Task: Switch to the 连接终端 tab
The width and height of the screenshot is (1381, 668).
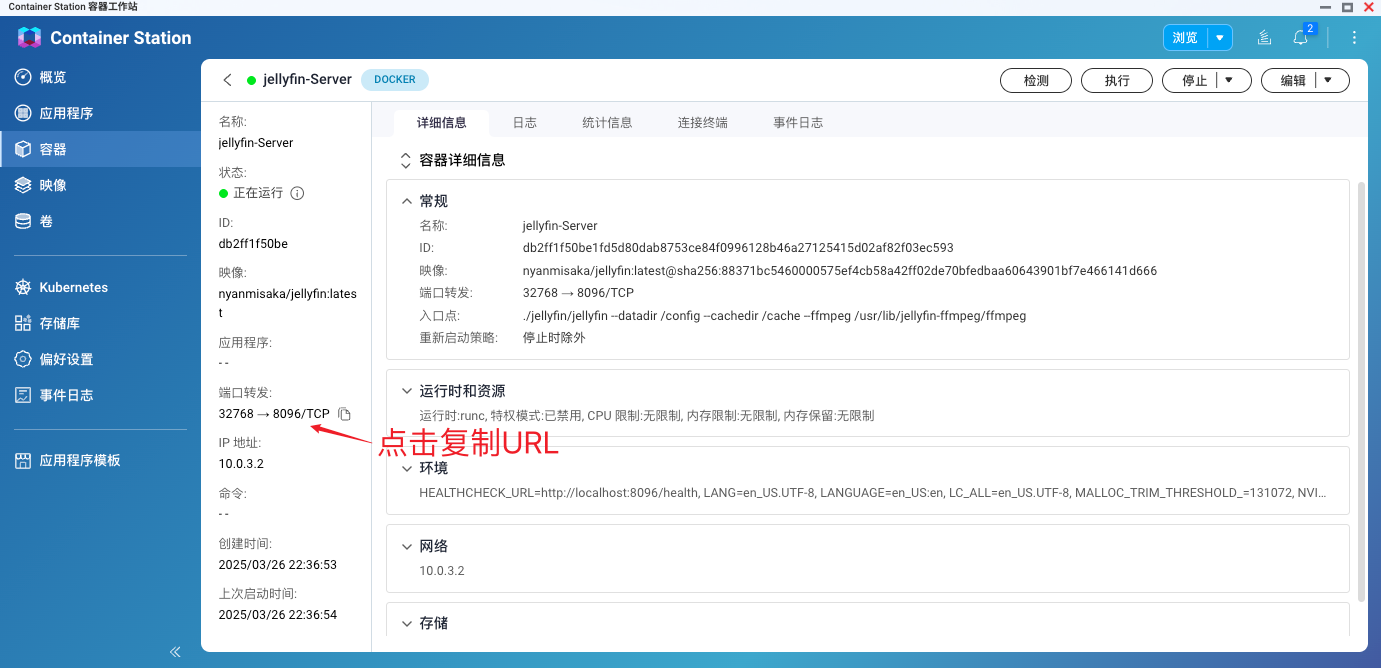Action: pos(702,123)
